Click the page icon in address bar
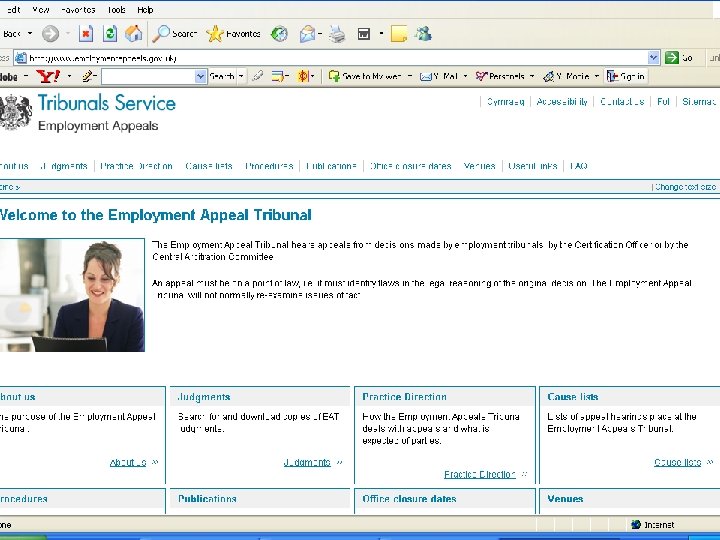The image size is (720, 540). tap(21, 58)
